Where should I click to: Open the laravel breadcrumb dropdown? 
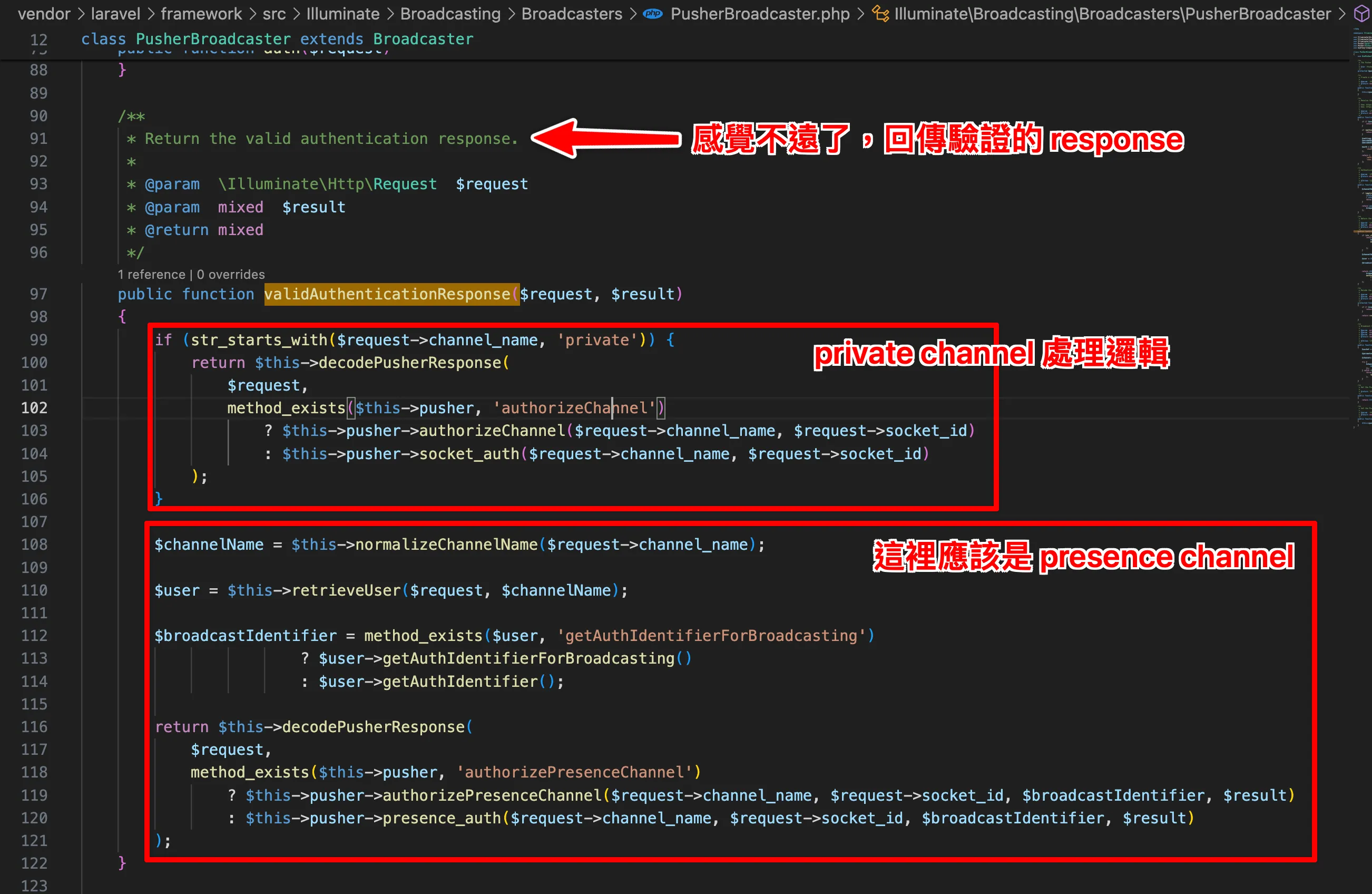tap(115, 13)
